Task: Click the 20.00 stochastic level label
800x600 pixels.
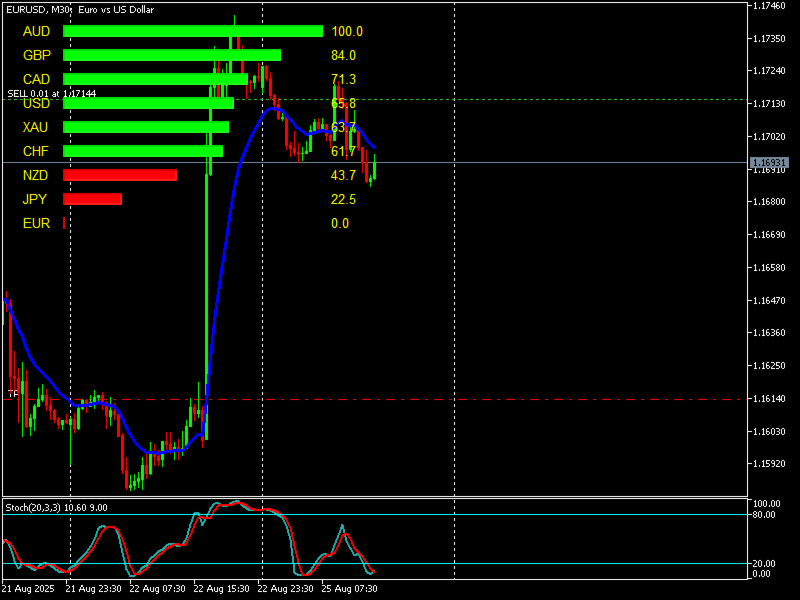Action: click(x=764, y=564)
